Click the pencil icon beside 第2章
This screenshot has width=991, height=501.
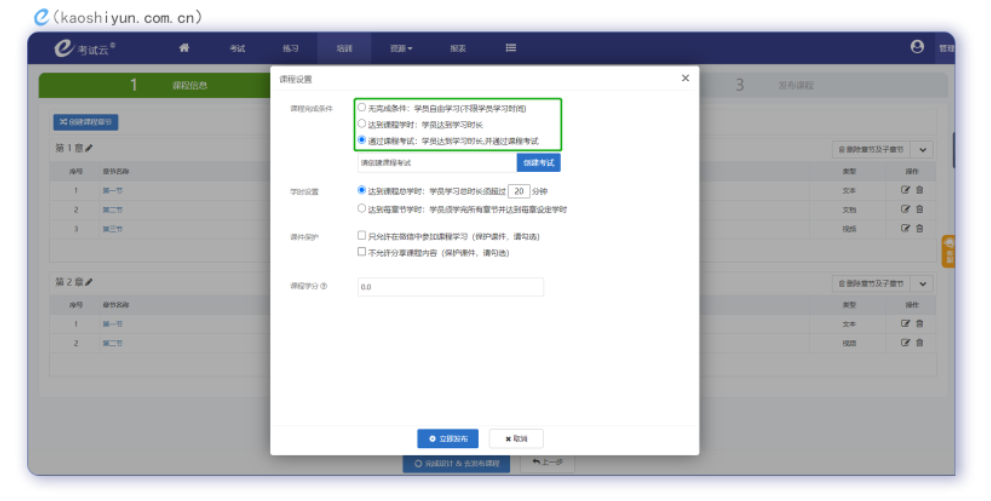(89, 283)
